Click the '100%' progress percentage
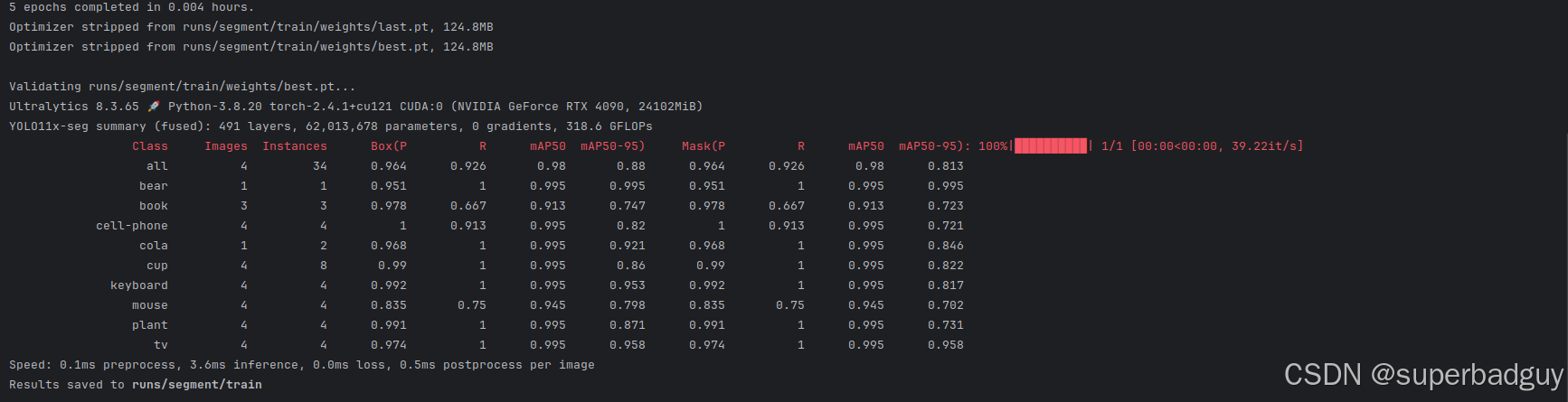This screenshot has height=402, width=1568. click(993, 146)
